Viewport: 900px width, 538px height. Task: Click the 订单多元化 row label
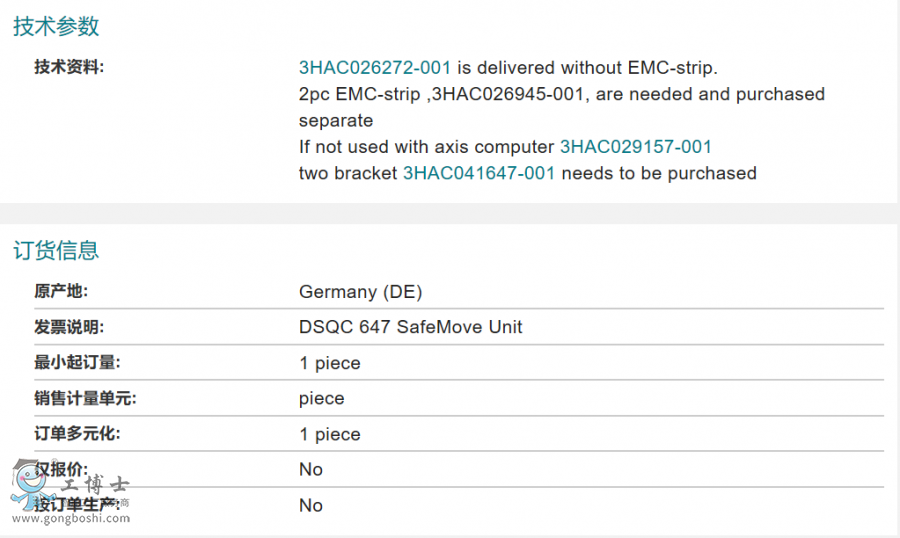coord(77,434)
